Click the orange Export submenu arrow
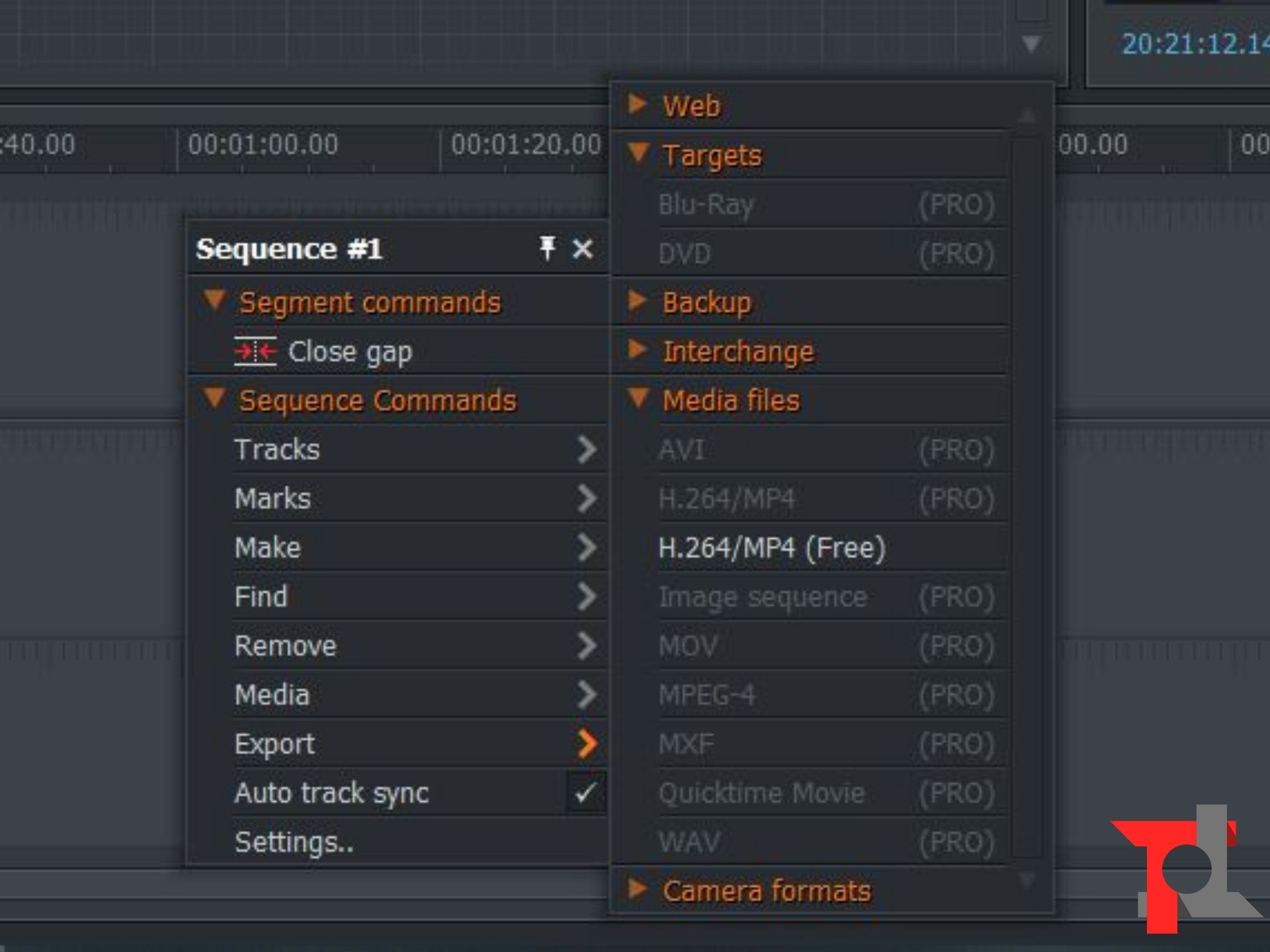 point(586,744)
